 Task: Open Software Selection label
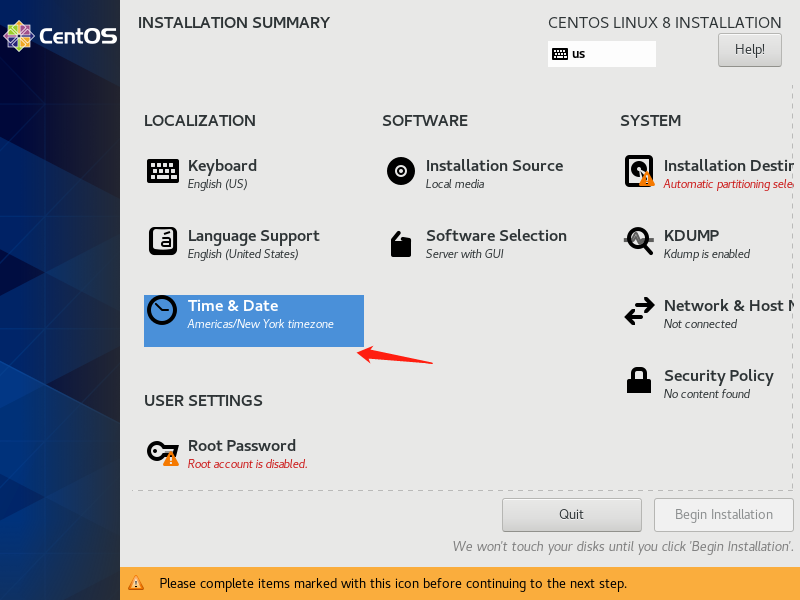pos(496,236)
